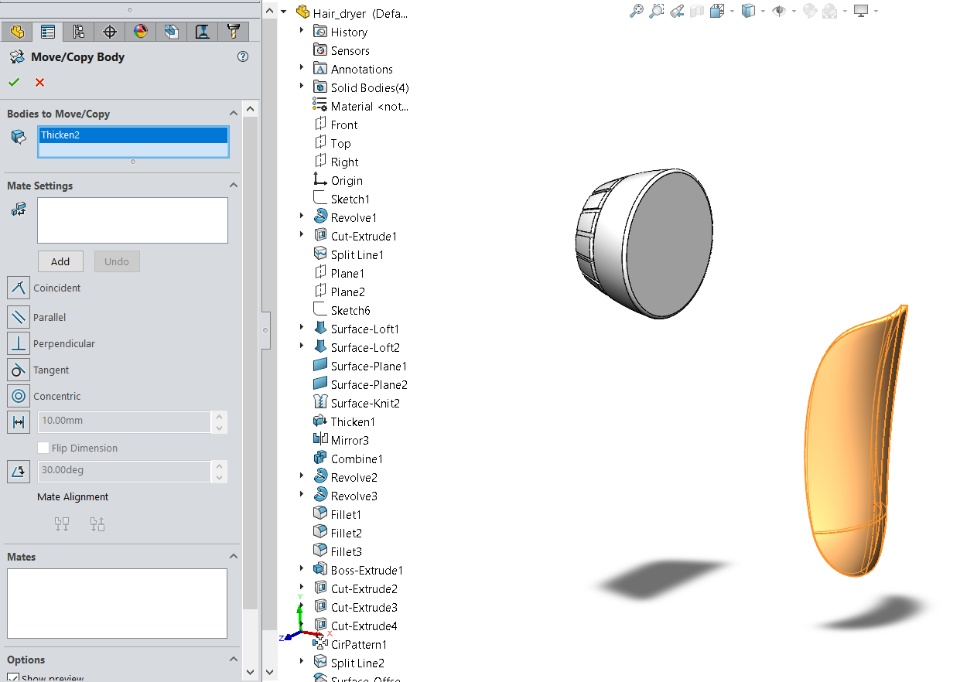
Task: Open help for Move/Copy Body
Action: click(x=242, y=56)
